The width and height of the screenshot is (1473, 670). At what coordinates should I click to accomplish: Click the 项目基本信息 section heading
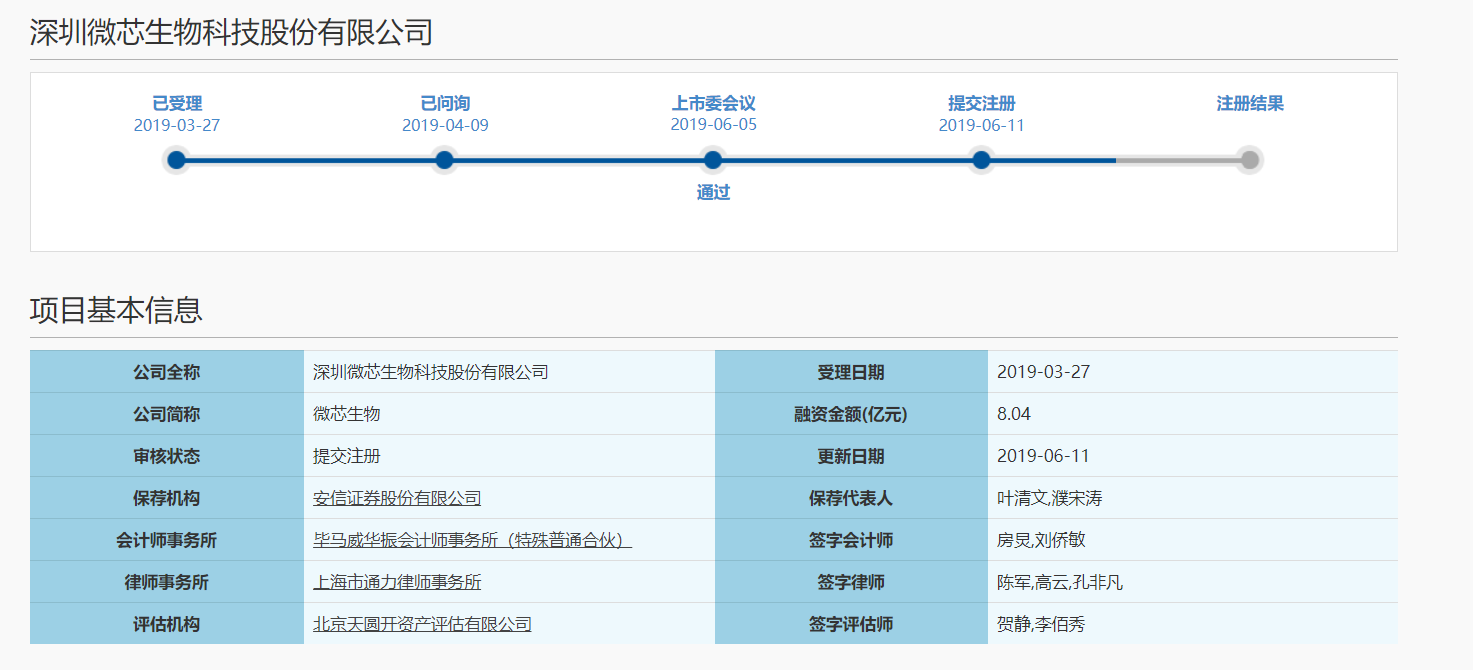pyautogui.click(x=116, y=310)
